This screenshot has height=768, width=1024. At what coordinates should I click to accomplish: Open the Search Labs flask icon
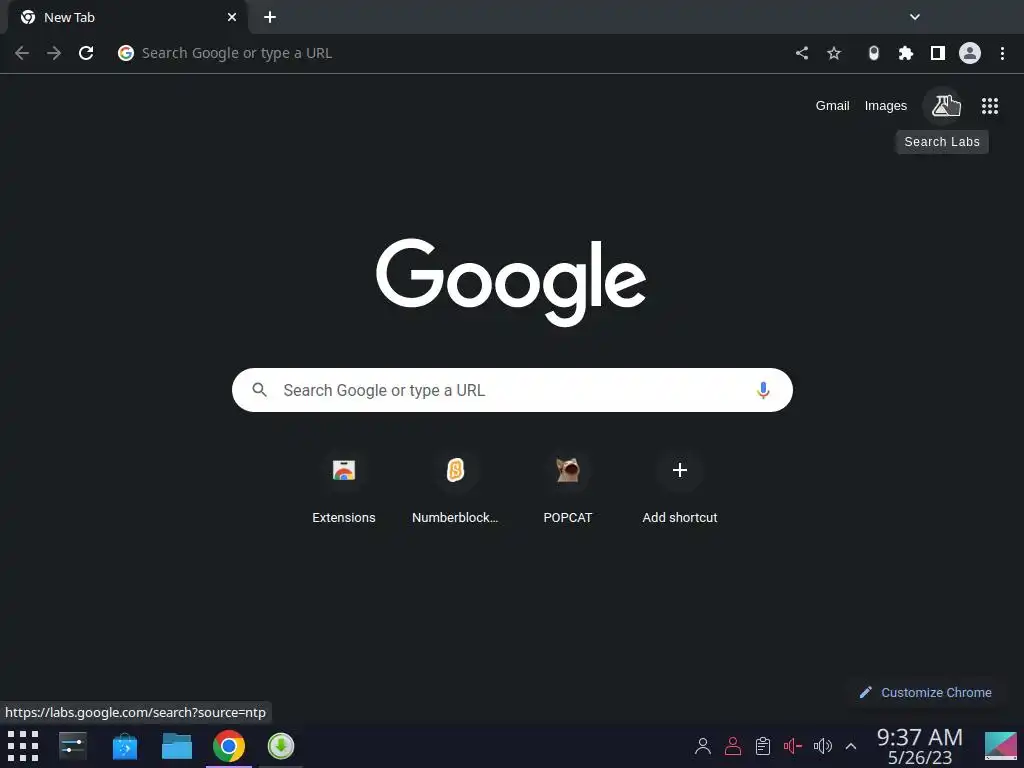pos(942,106)
